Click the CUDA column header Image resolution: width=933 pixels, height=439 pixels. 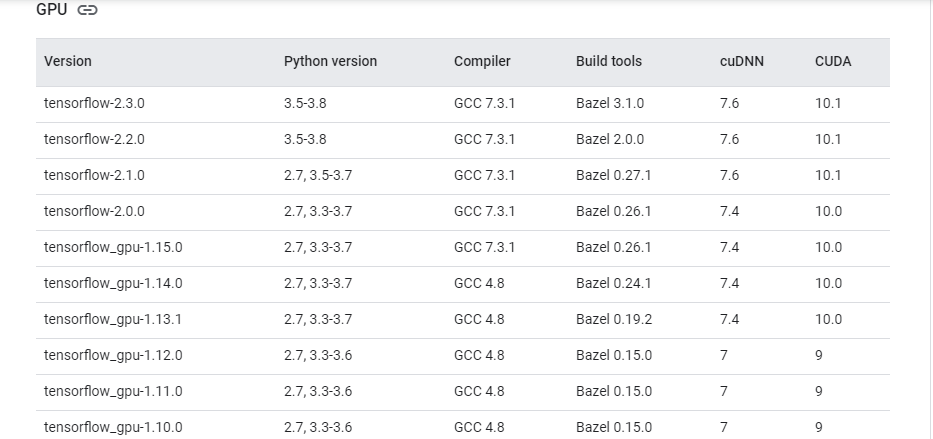coord(833,61)
